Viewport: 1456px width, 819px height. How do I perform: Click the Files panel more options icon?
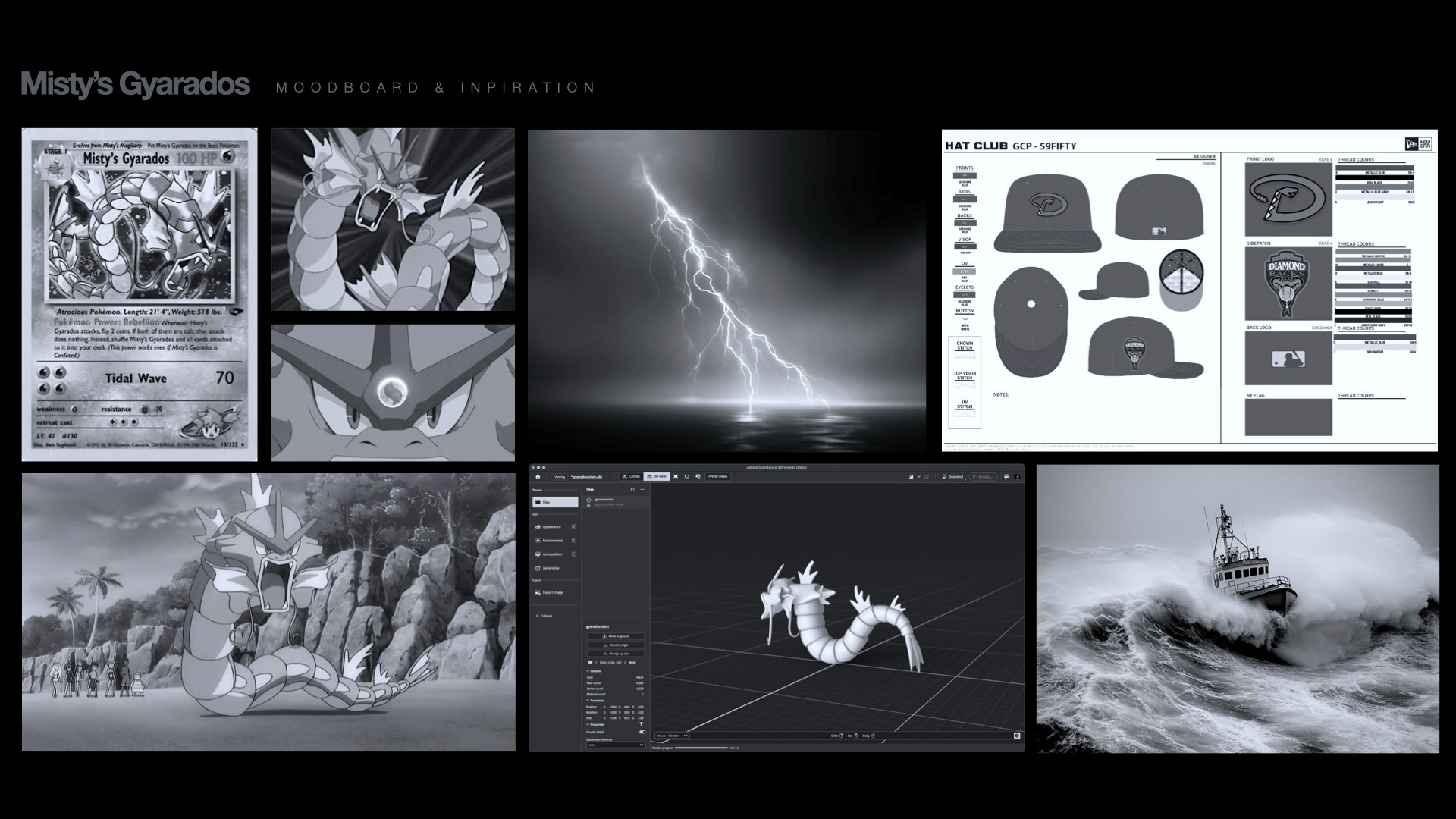pos(642,489)
